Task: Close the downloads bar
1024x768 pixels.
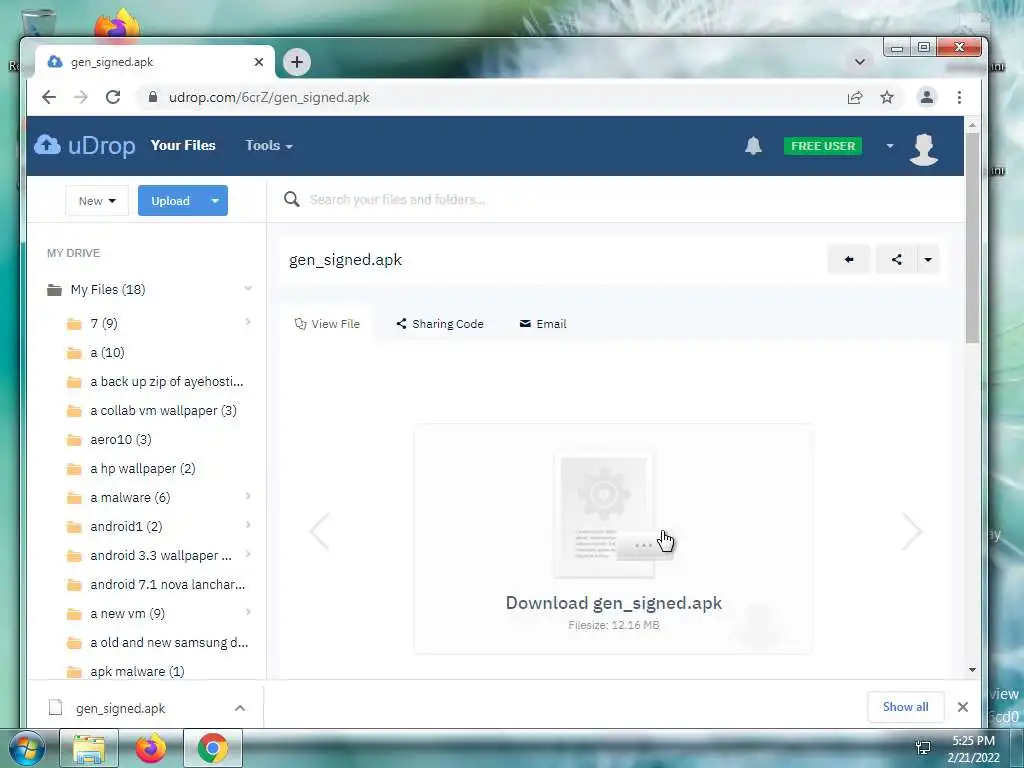Action: click(963, 707)
